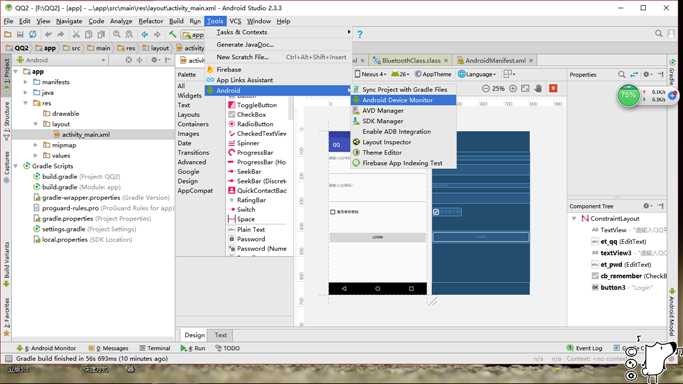Viewport: 683px width, 384px height.
Task: Click the red error indicator icon in designer
Action: click(x=553, y=88)
